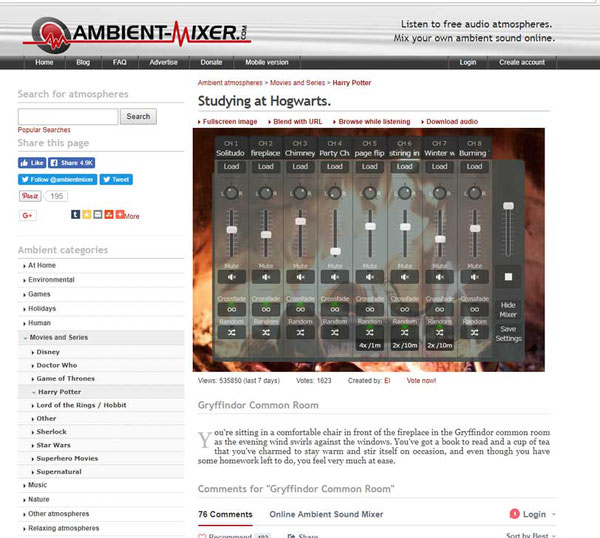Screen dimensions: 600x538
Task: Toggle random shuffle on channel 8
Action: 474,333
